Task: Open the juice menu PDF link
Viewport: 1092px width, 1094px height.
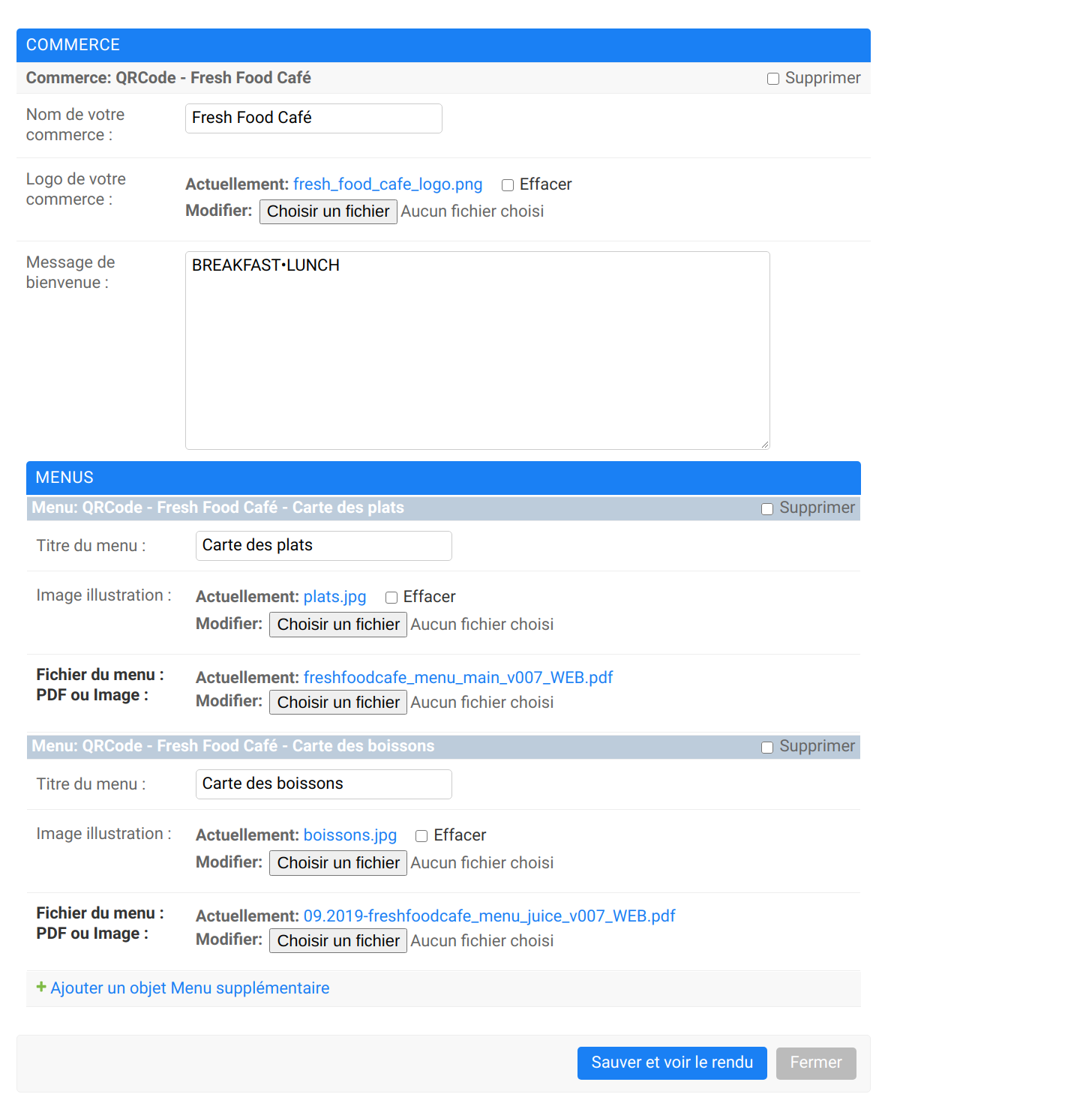Action: 489,916
